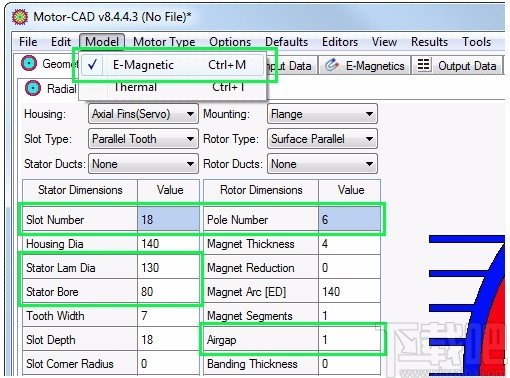Screen dimensions: 510x378
Task: Expand the Housing dropdown Axial Fins(Servo)
Action: (143, 114)
